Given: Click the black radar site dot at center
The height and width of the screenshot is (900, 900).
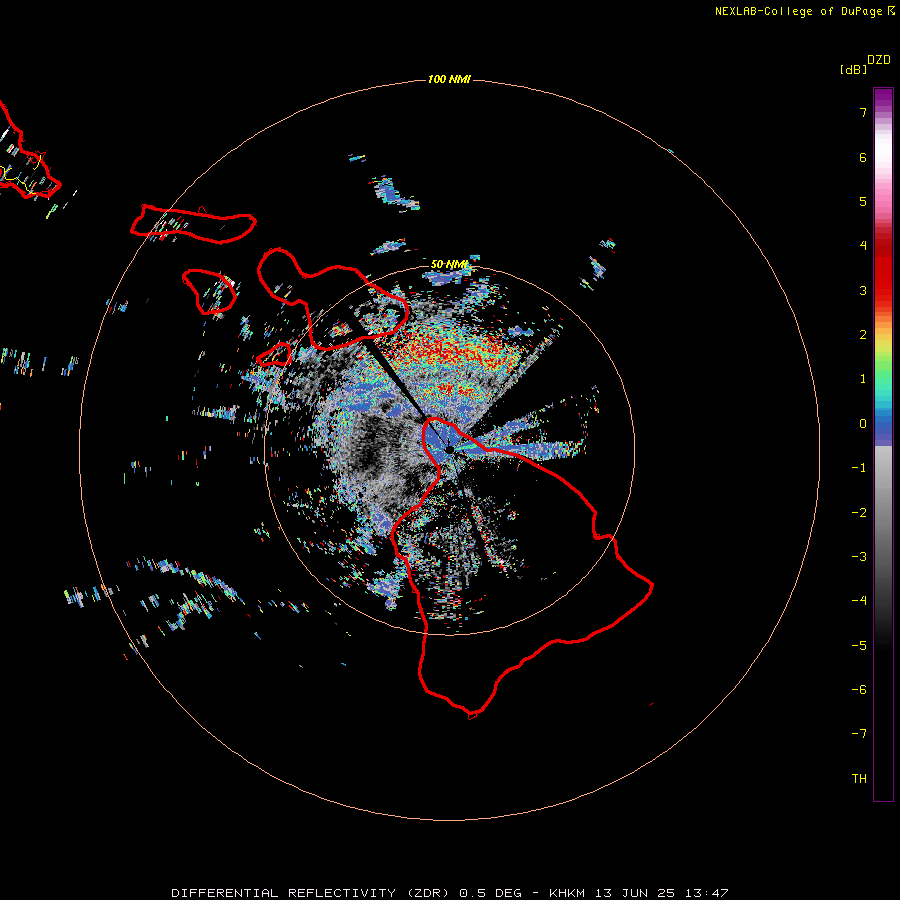Looking at the screenshot, I should click(450, 449).
